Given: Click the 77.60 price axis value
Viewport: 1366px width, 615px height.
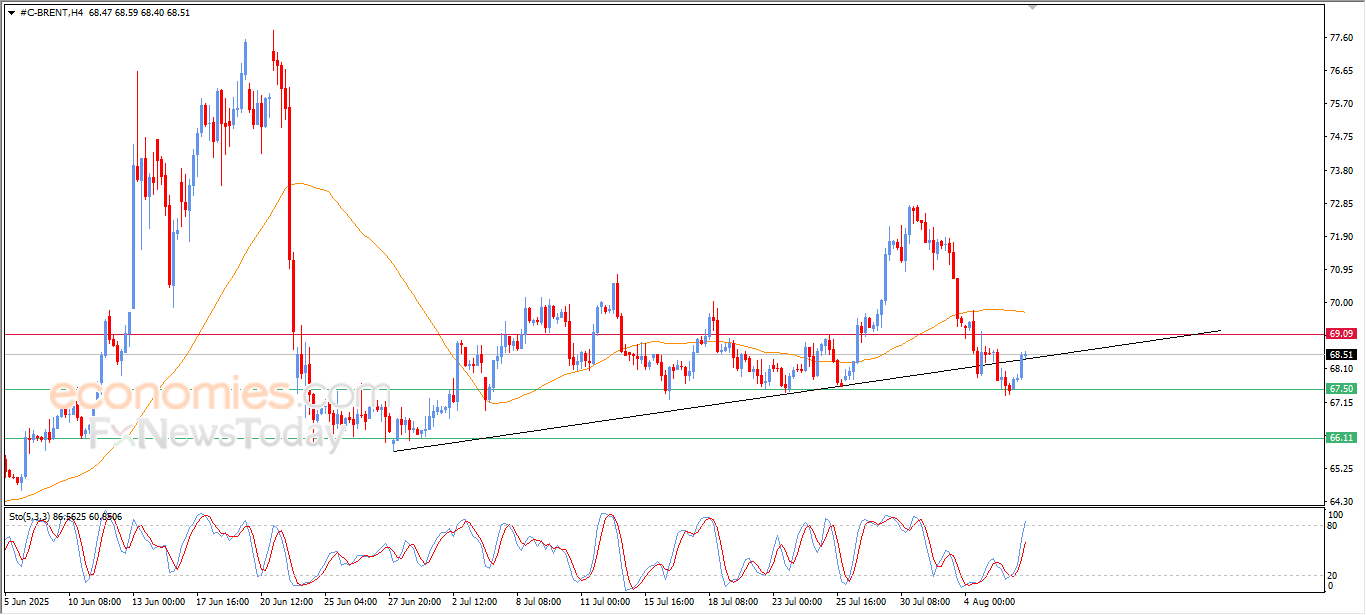Looking at the screenshot, I should [1342, 38].
